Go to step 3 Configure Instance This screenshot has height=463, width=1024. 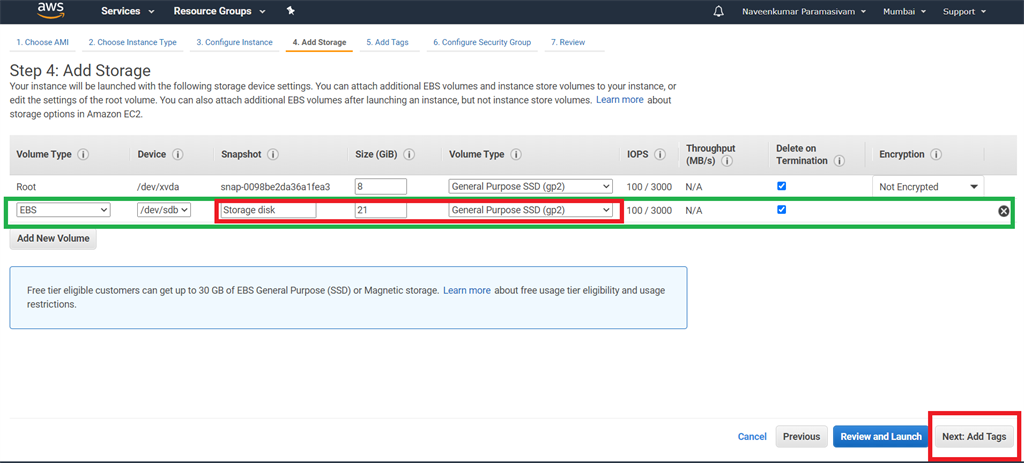(x=234, y=42)
